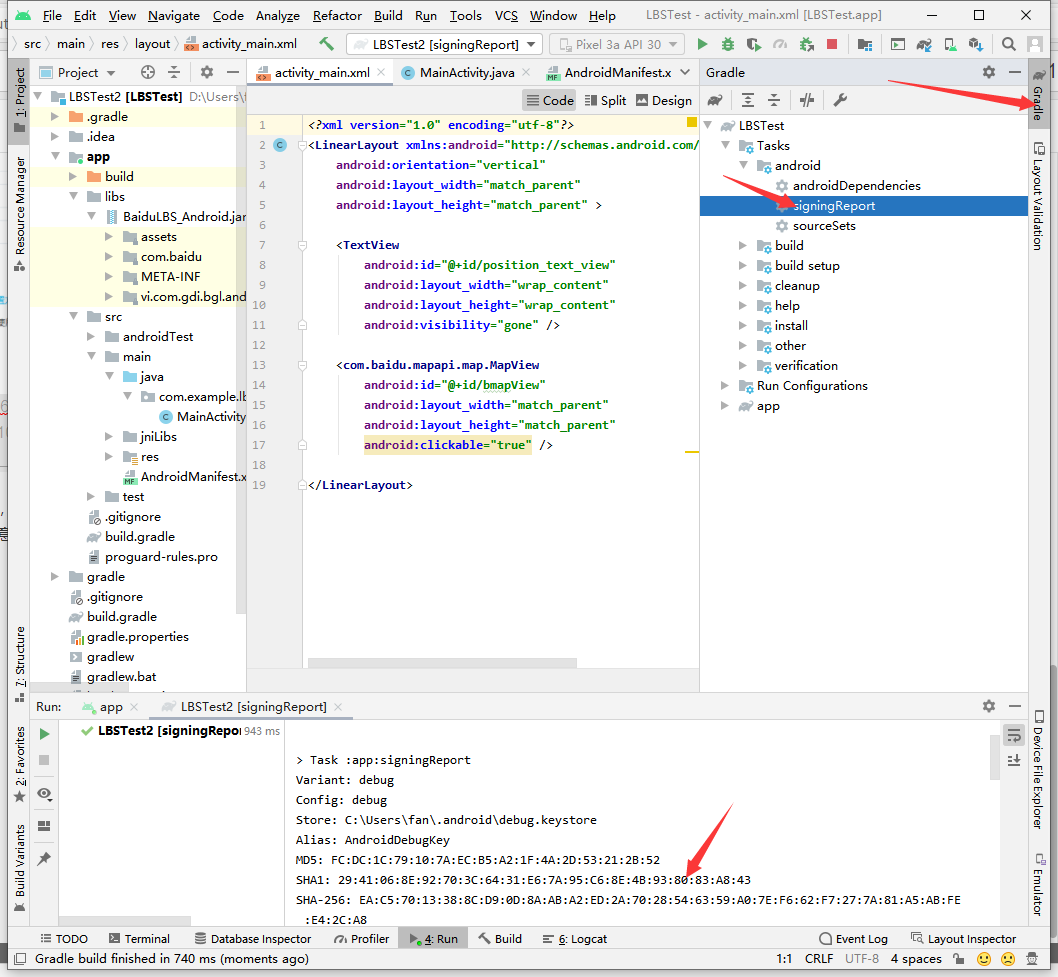Toggle read-only lock in status bar
Image resolution: width=1058 pixels, height=977 pixels.
click(x=958, y=959)
